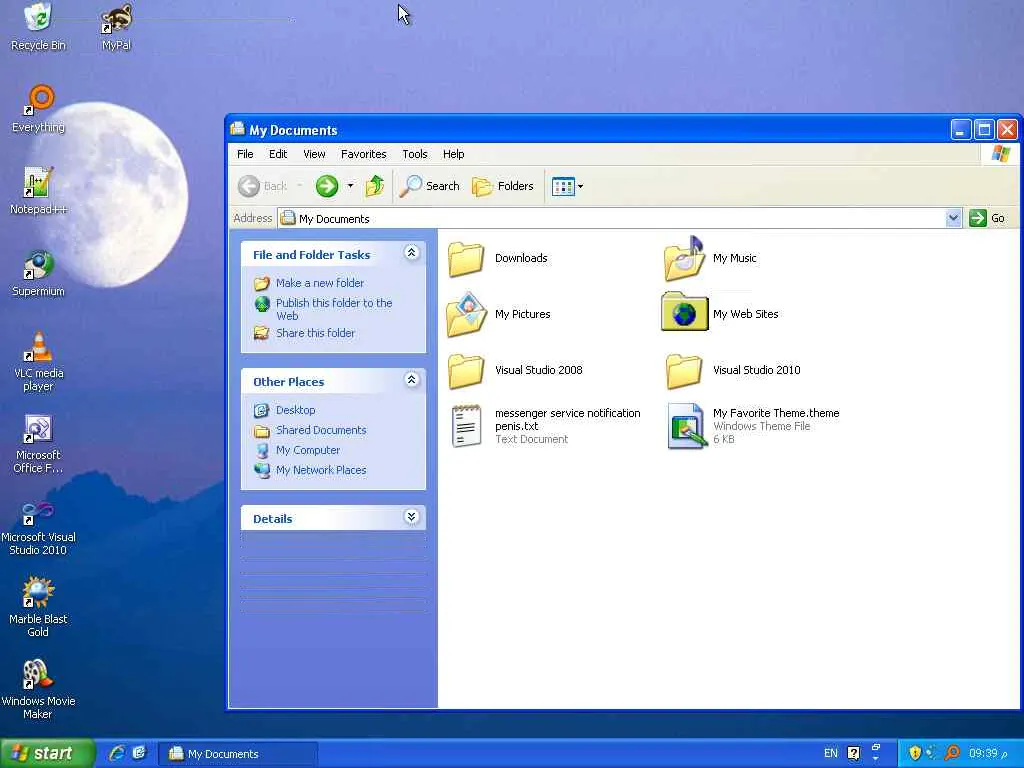Click the Shared Documents link
The width and height of the screenshot is (1024, 768).
pyautogui.click(x=321, y=430)
